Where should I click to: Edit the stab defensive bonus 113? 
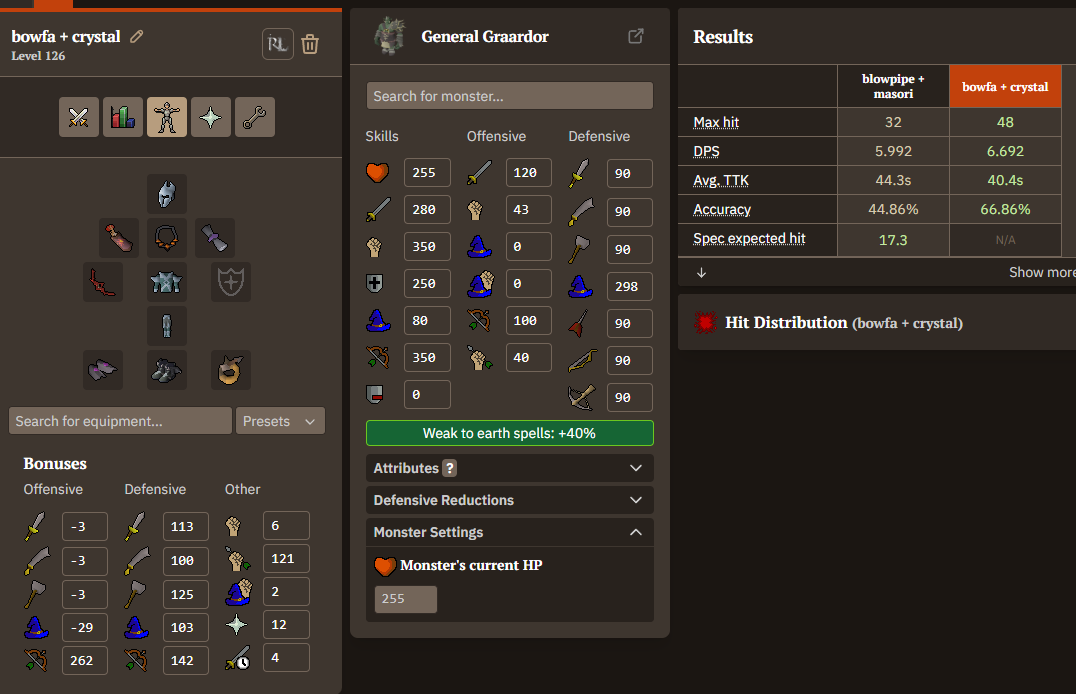pos(185,527)
